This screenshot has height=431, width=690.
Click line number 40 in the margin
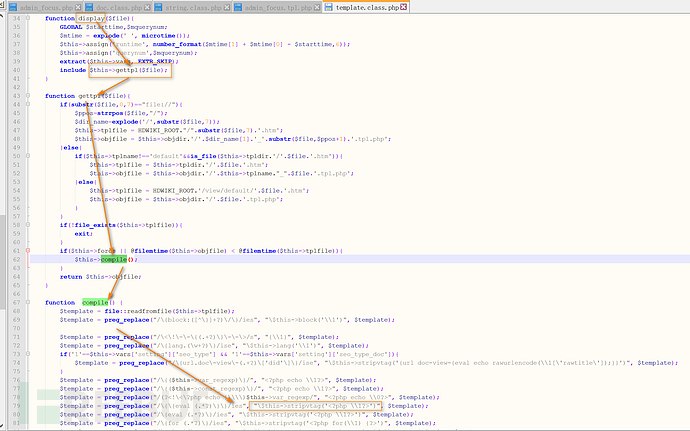tap(16, 70)
